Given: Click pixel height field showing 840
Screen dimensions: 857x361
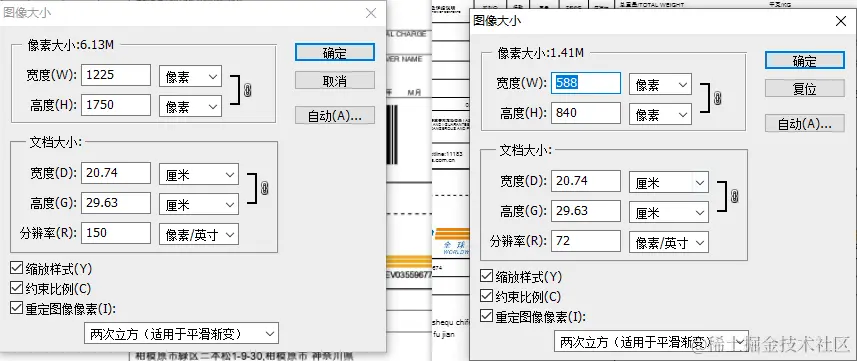Looking at the screenshot, I should coord(586,113).
